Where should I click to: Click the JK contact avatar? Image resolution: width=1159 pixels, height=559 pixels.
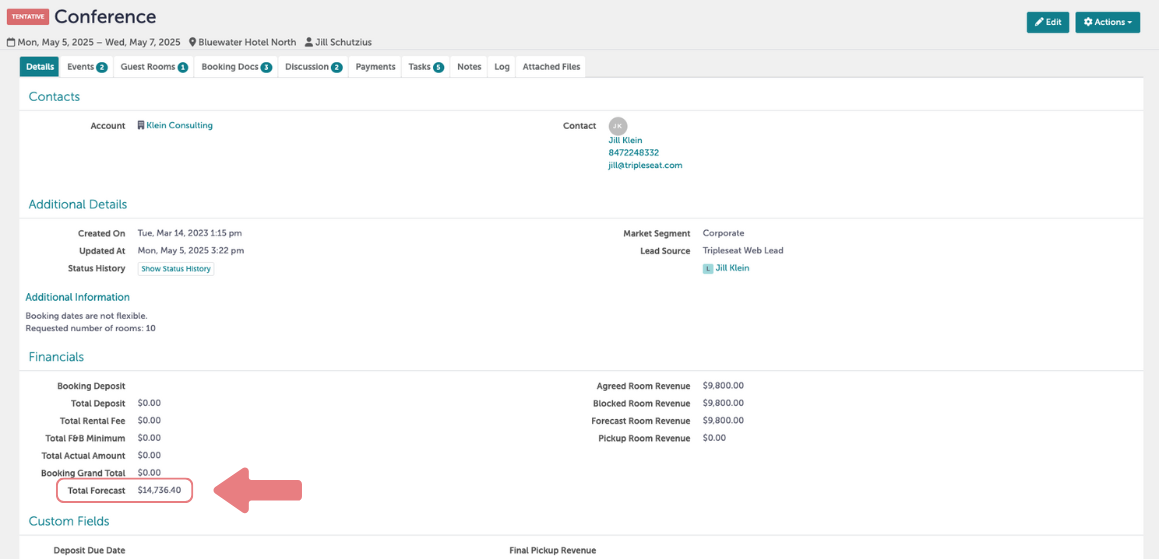(618, 126)
